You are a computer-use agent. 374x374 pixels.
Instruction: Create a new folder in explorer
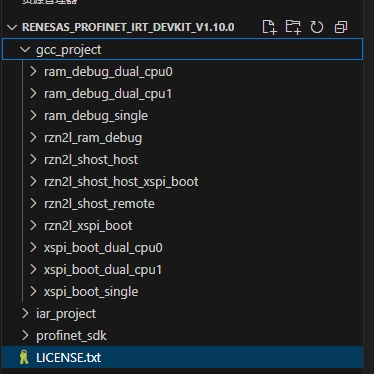(293, 27)
